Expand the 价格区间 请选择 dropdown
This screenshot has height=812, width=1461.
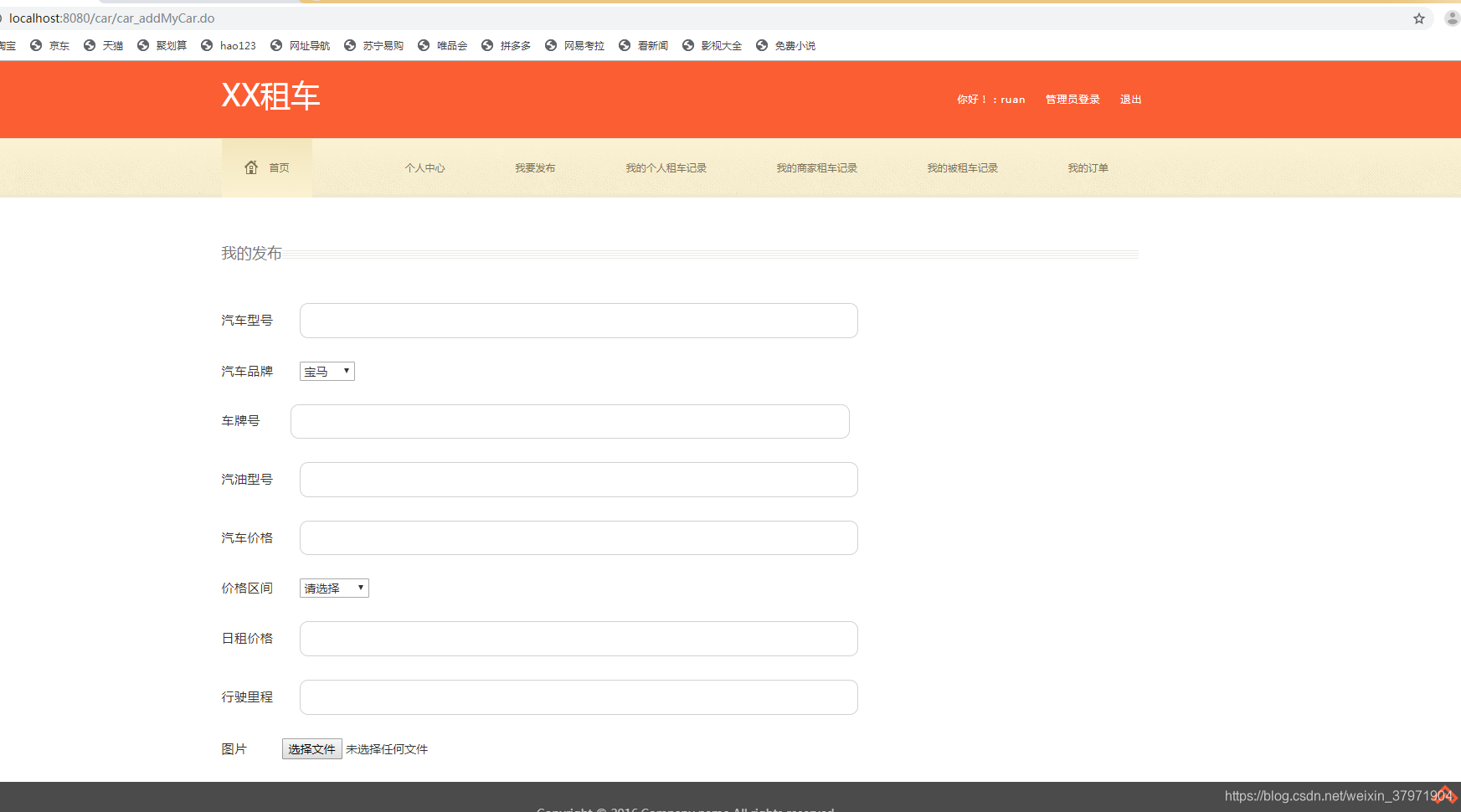[334, 588]
